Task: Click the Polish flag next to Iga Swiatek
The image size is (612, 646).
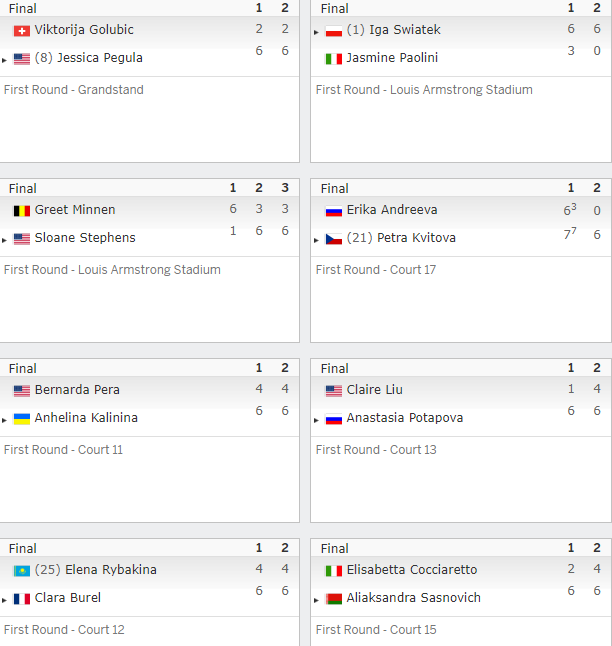Action: coord(333,31)
